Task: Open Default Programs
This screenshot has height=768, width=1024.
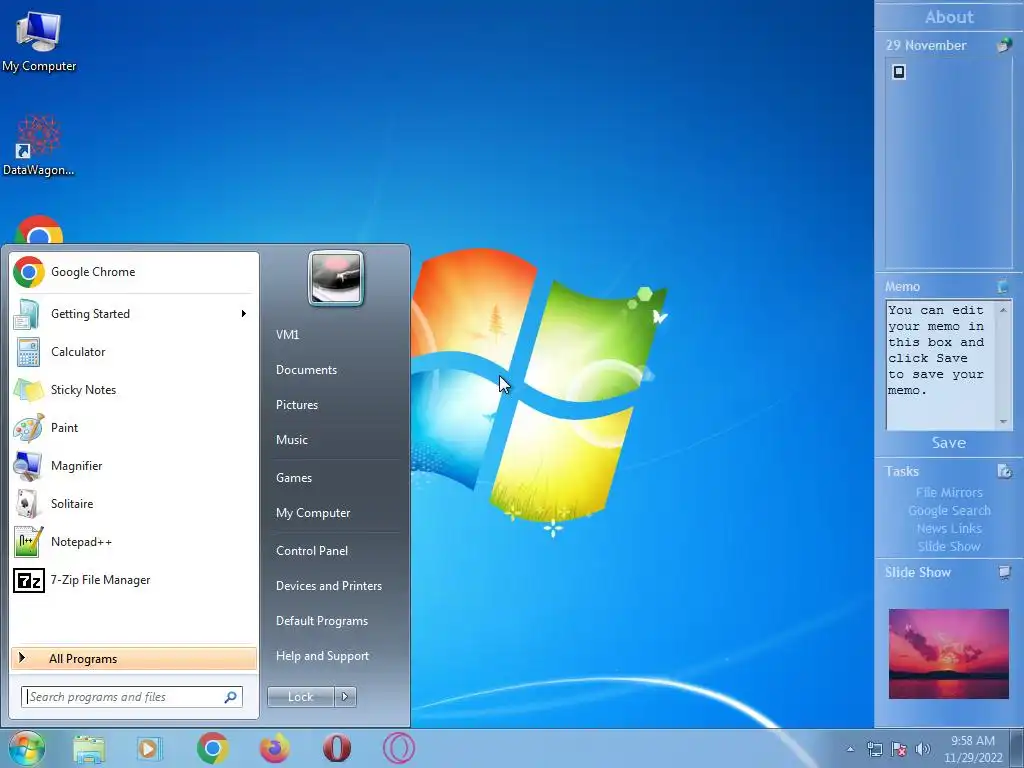Action: point(321,621)
